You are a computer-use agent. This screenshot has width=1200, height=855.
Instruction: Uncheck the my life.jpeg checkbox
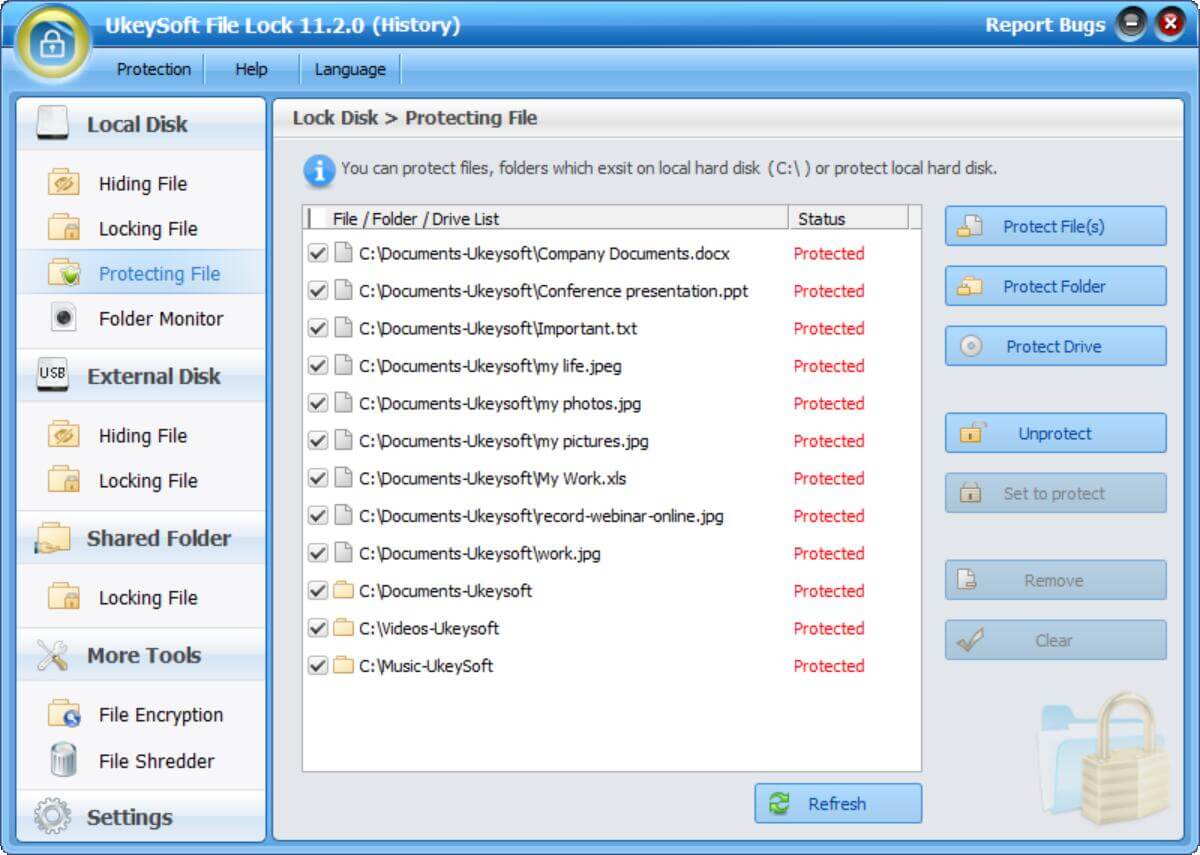coord(318,366)
